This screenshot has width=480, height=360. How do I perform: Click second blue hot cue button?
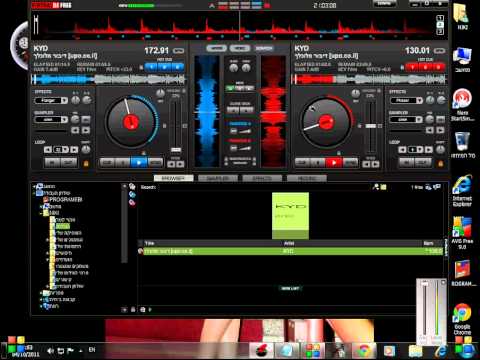[x=164, y=67]
